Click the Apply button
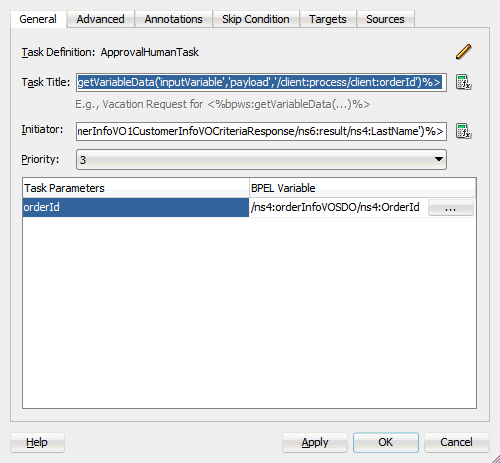This screenshot has height=463, width=500. pyautogui.click(x=315, y=442)
